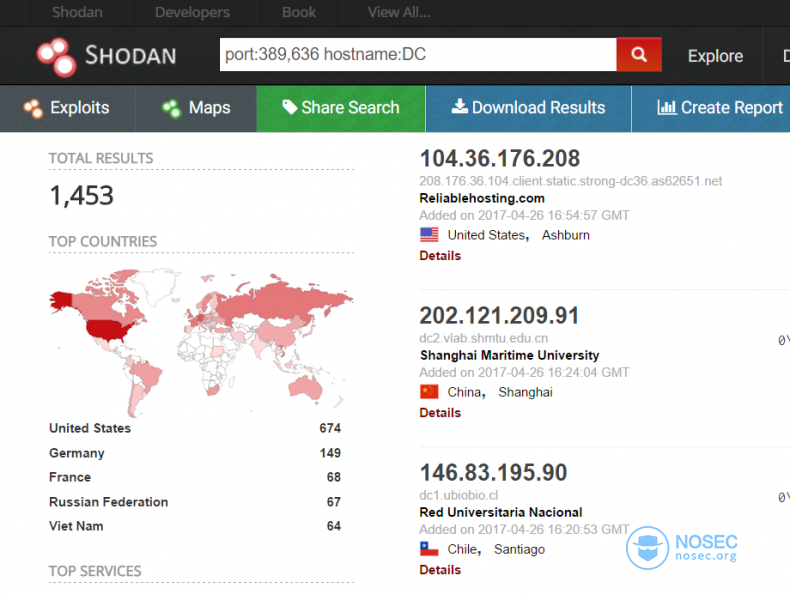The width and height of the screenshot is (790, 594).
Task: Click Shanghai Maritime University organization name
Action: tap(509, 355)
